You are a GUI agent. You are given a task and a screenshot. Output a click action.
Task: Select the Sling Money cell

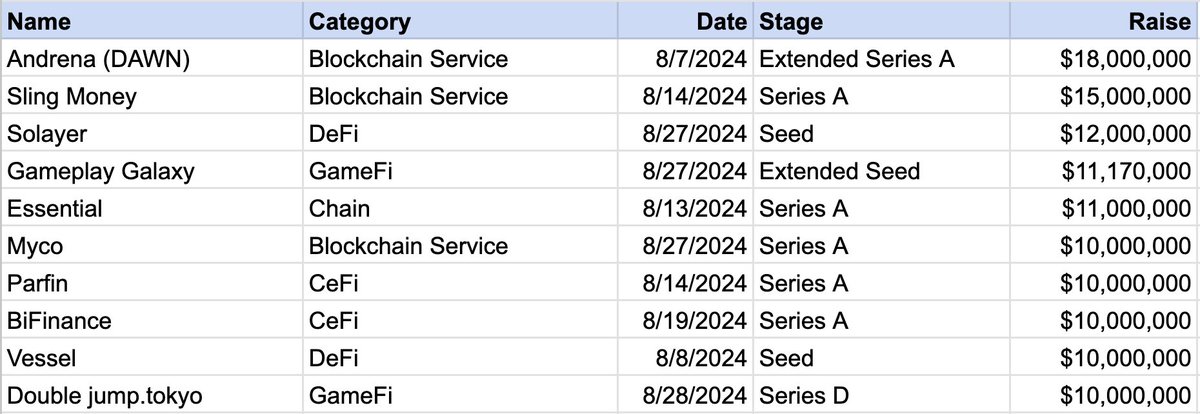(x=152, y=96)
